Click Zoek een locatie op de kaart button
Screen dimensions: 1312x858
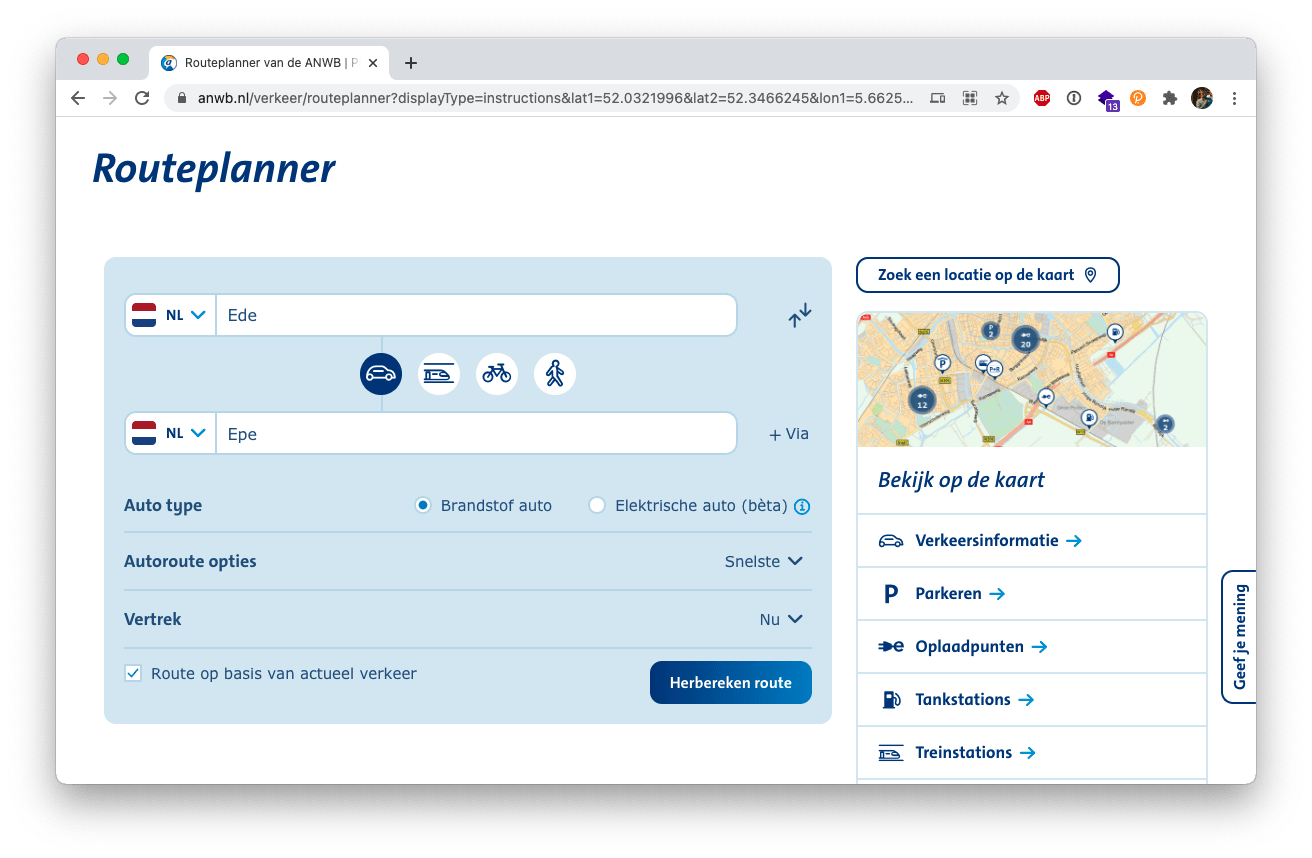click(988, 275)
